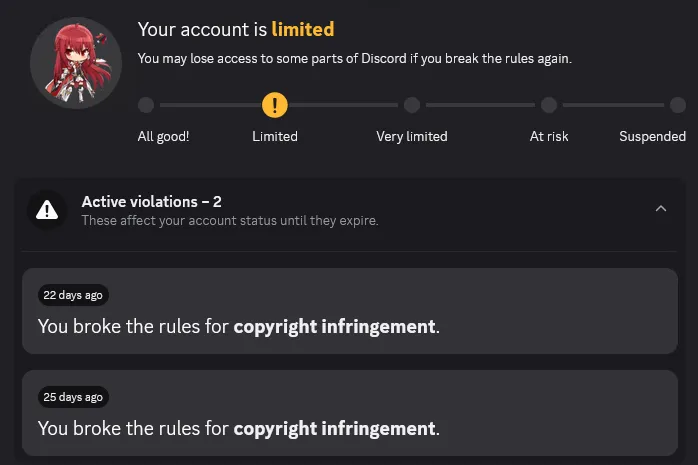Click the 'Your account is limited' heading
This screenshot has width=698, height=465.
[236, 30]
